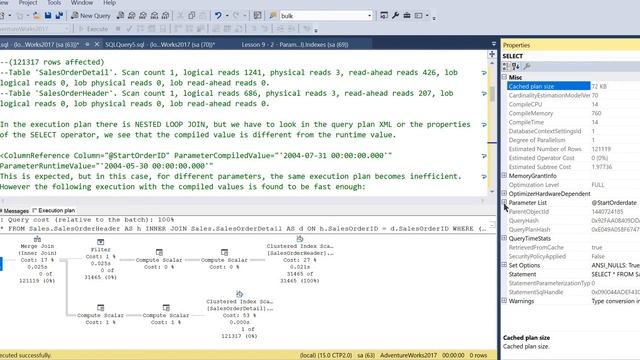
Task: Select the SalesOrderDetail Clustered Index Scan operator
Action: [239, 315]
